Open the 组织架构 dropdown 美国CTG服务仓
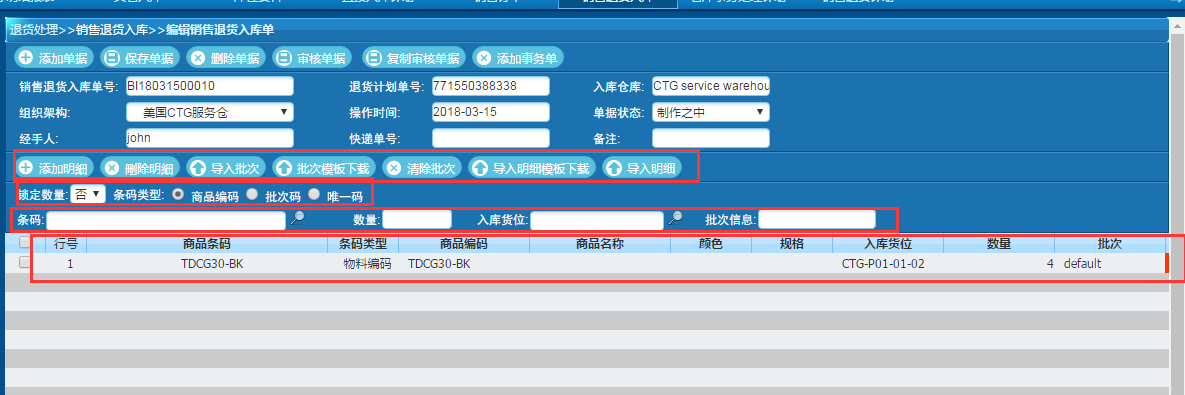Image resolution: width=1185 pixels, height=395 pixels. coord(209,113)
